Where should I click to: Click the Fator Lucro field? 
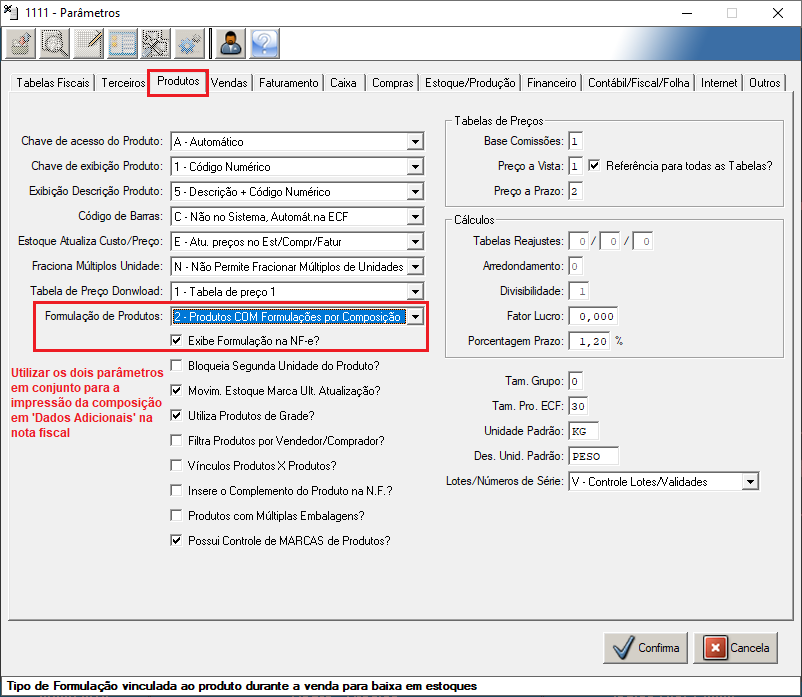coord(593,317)
